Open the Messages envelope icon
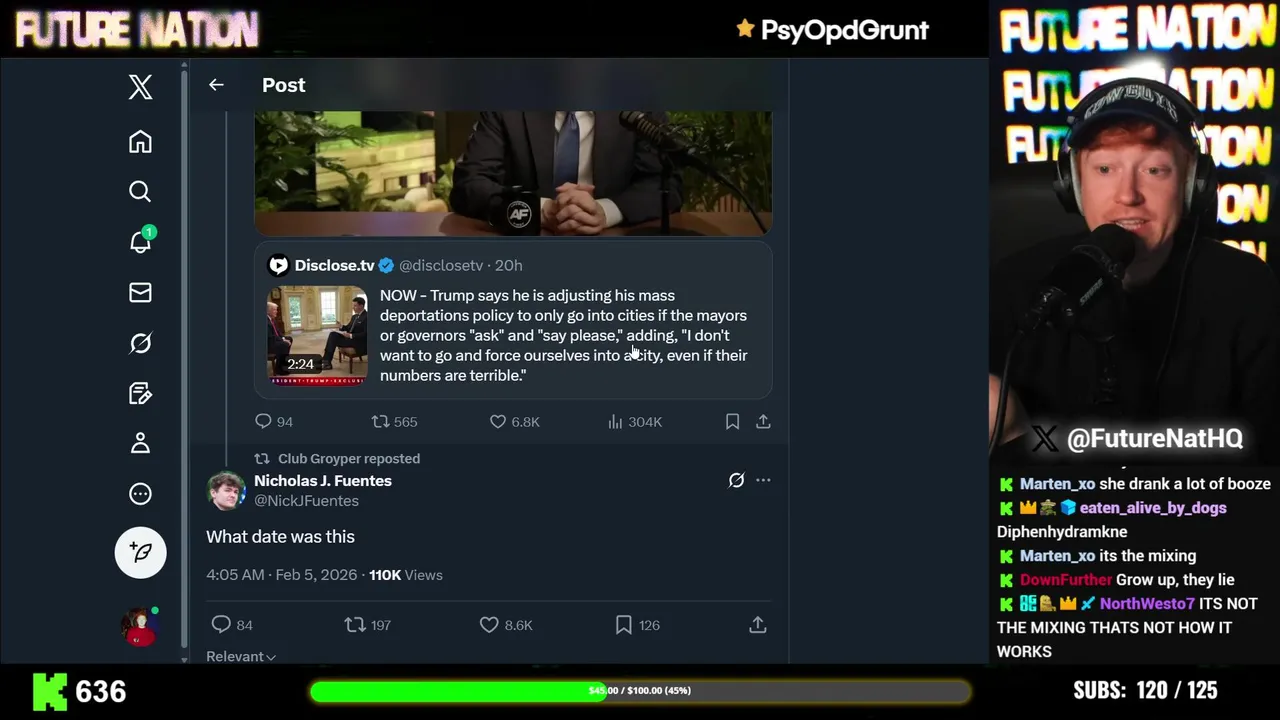Image resolution: width=1280 pixels, height=720 pixels. tap(140, 292)
